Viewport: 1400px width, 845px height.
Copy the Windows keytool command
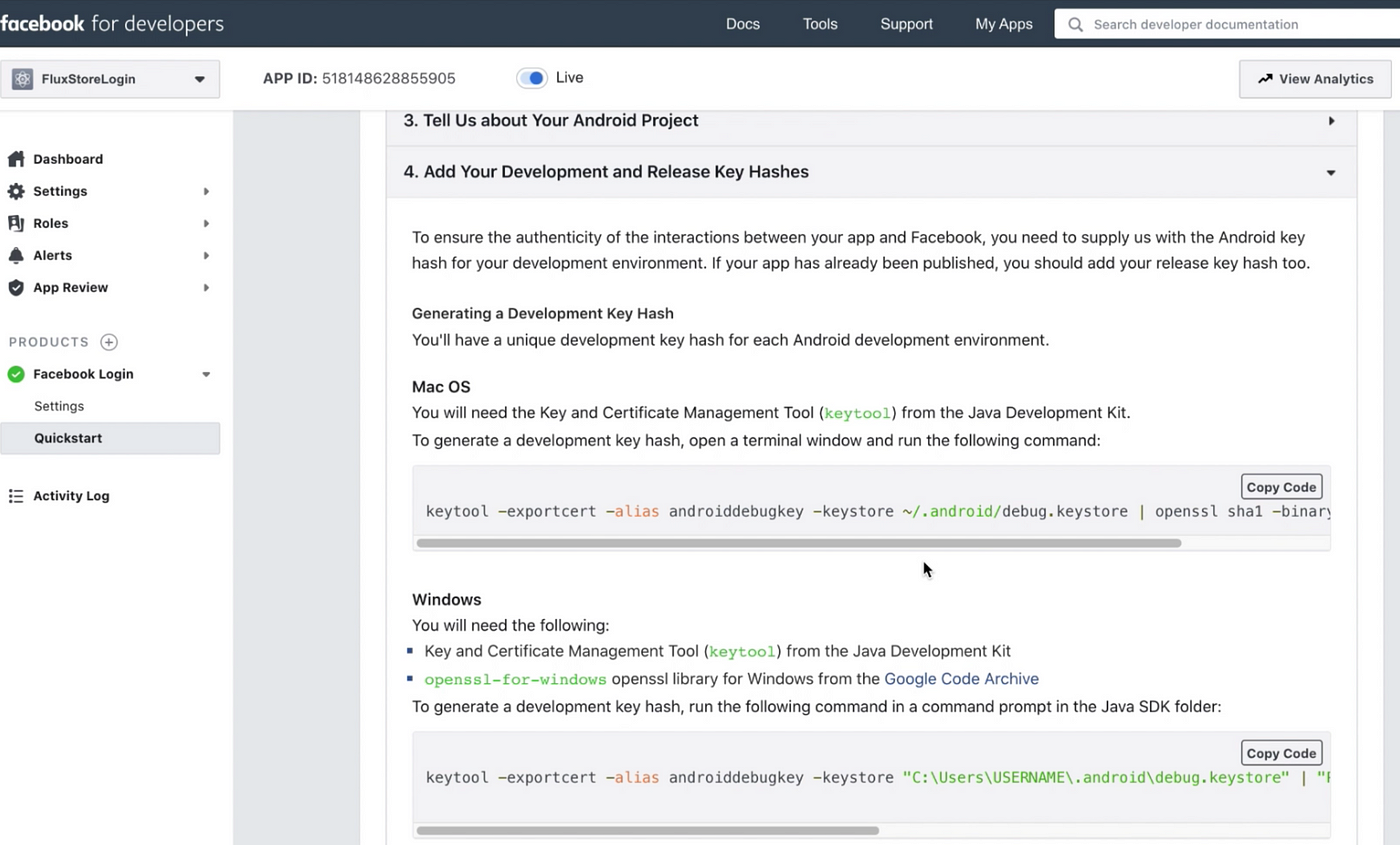coord(1281,753)
